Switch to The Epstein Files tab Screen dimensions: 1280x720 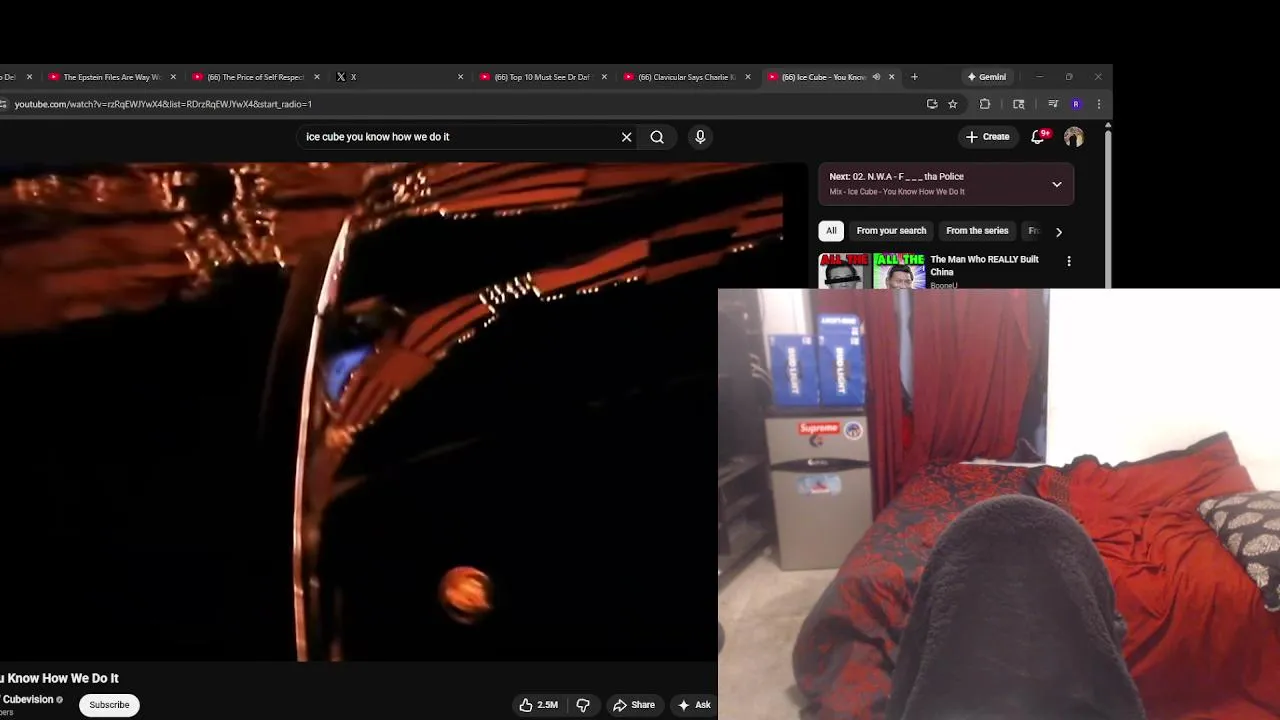coord(112,77)
